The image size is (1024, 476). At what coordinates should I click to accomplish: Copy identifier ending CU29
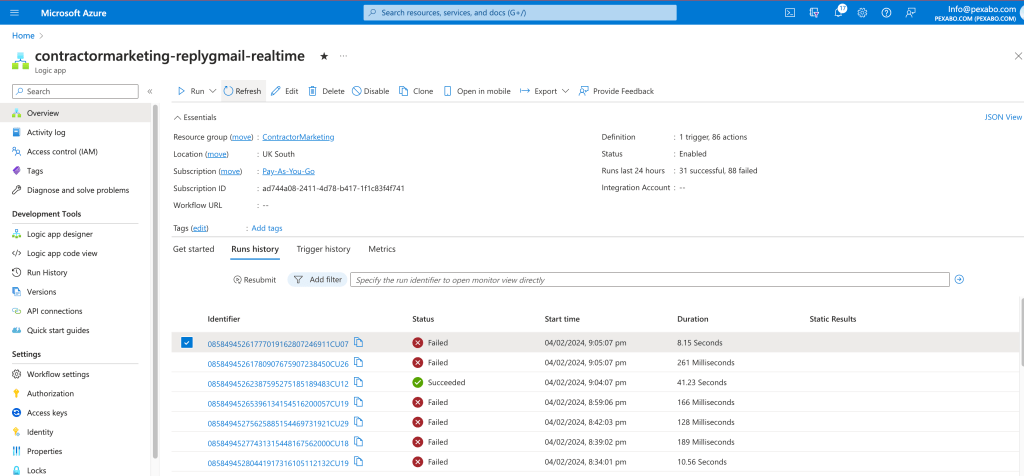click(359, 422)
